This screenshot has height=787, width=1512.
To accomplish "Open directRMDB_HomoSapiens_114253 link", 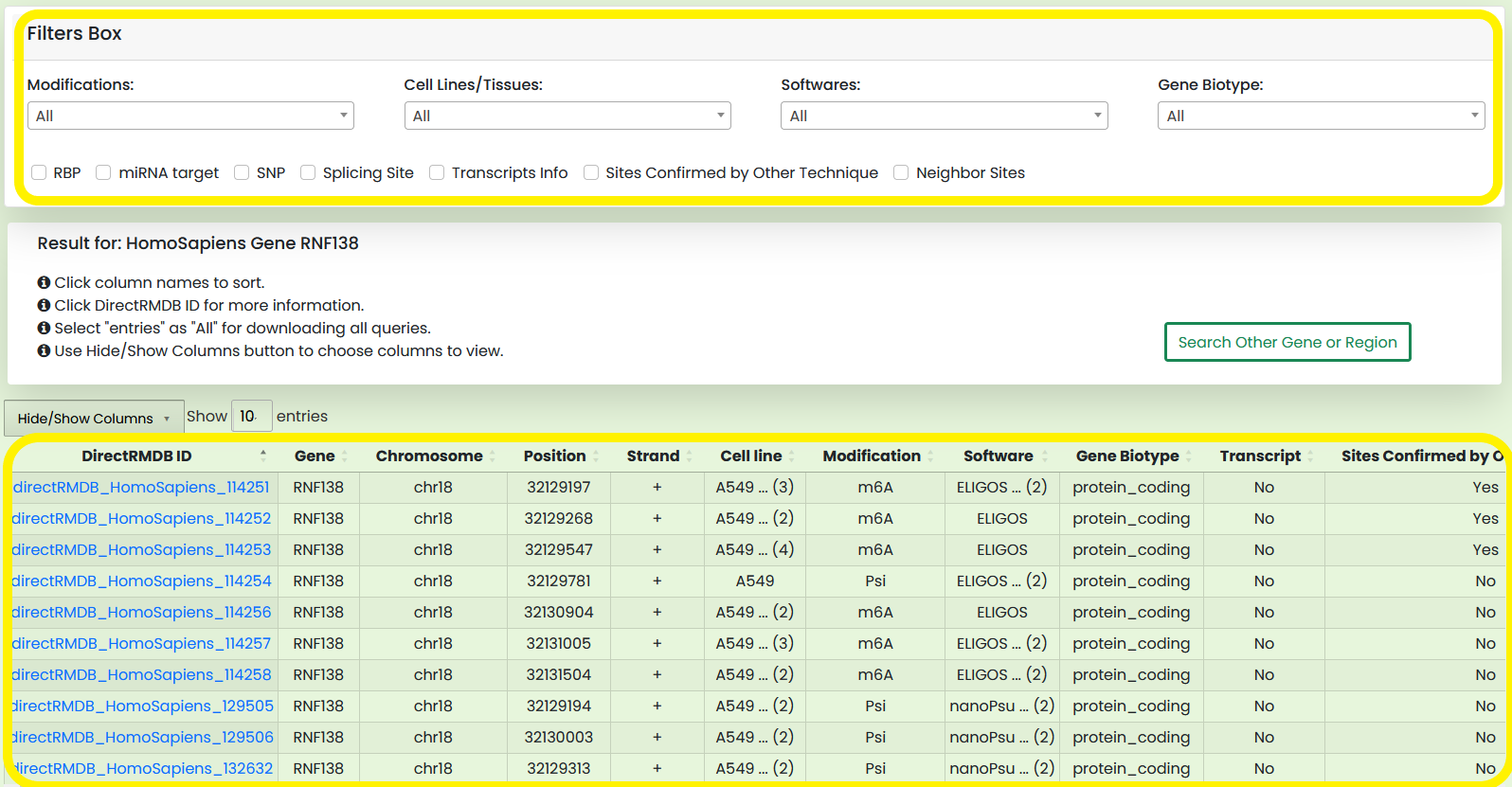I will [141, 549].
